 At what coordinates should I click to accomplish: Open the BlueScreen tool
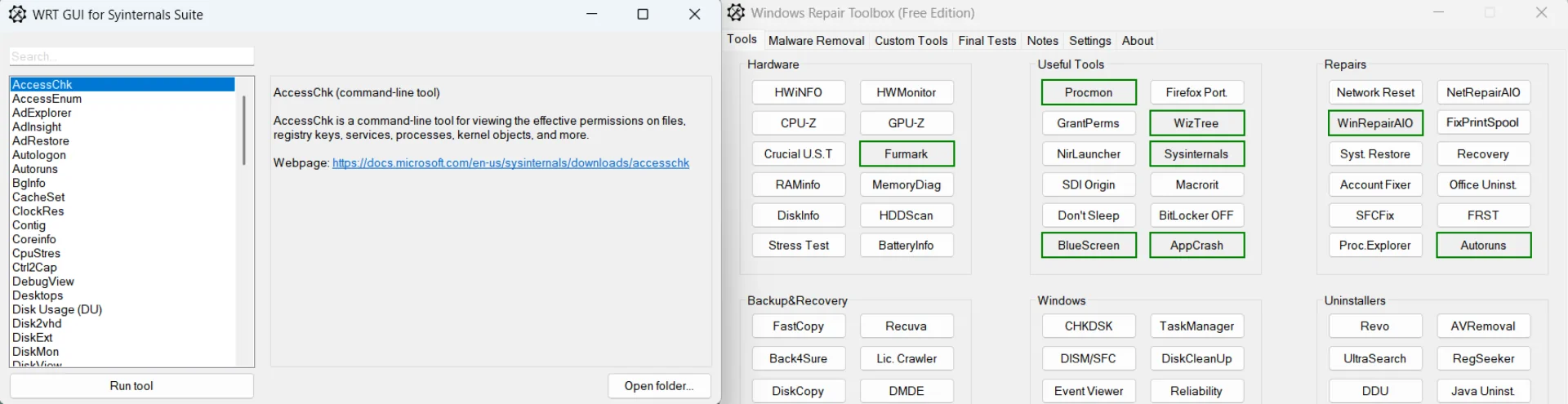pos(1089,245)
